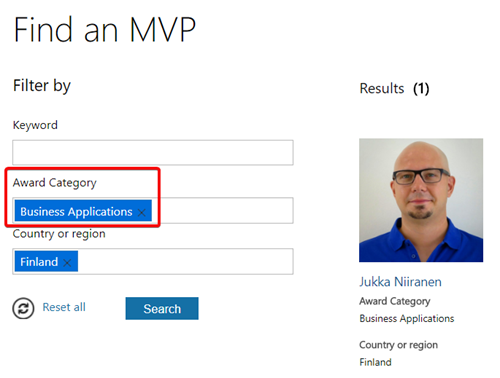Click Finland text under the result
This screenshot has height=378, width=500.
pyautogui.click(x=375, y=362)
